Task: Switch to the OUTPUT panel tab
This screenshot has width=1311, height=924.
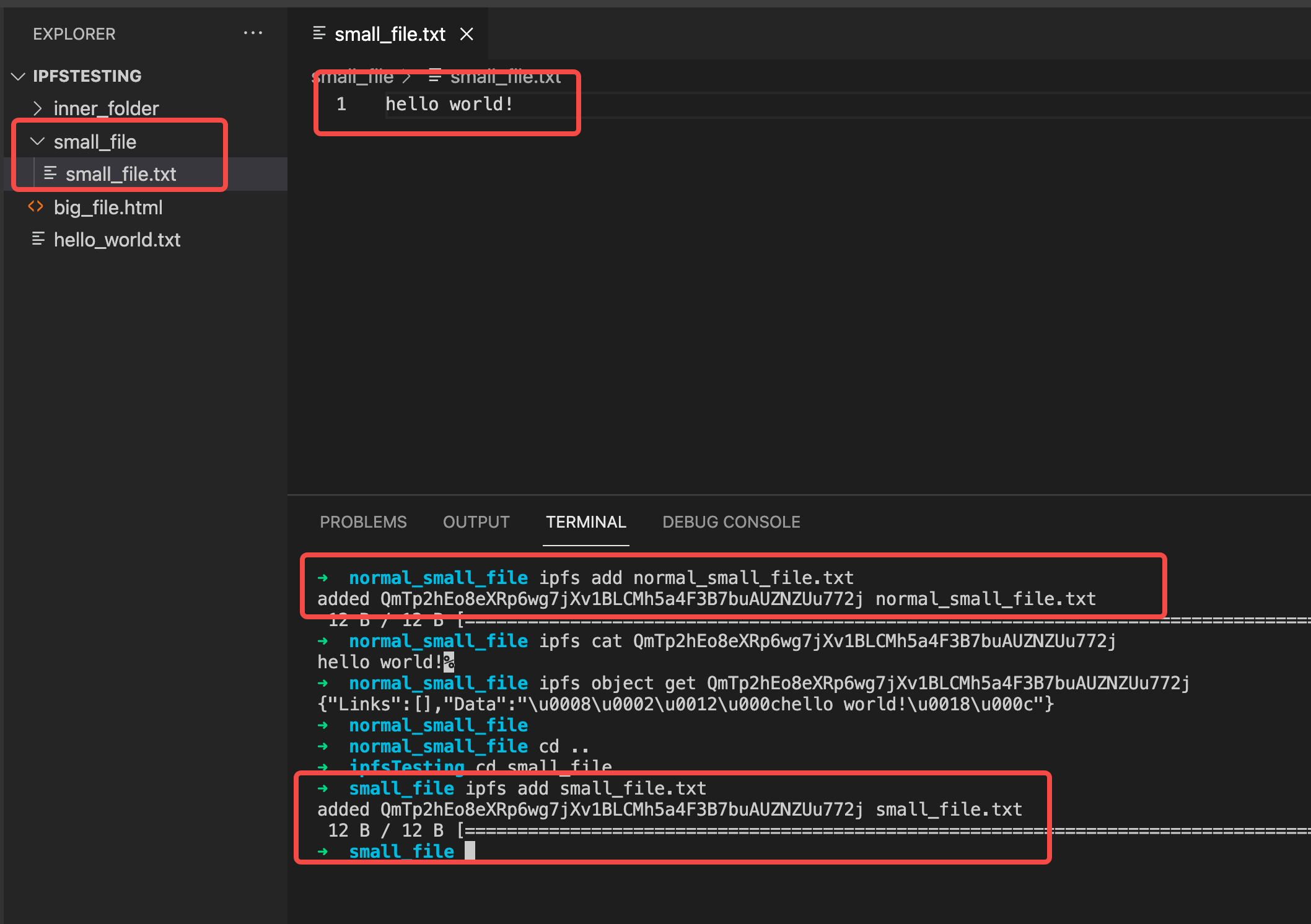Action: [x=476, y=522]
